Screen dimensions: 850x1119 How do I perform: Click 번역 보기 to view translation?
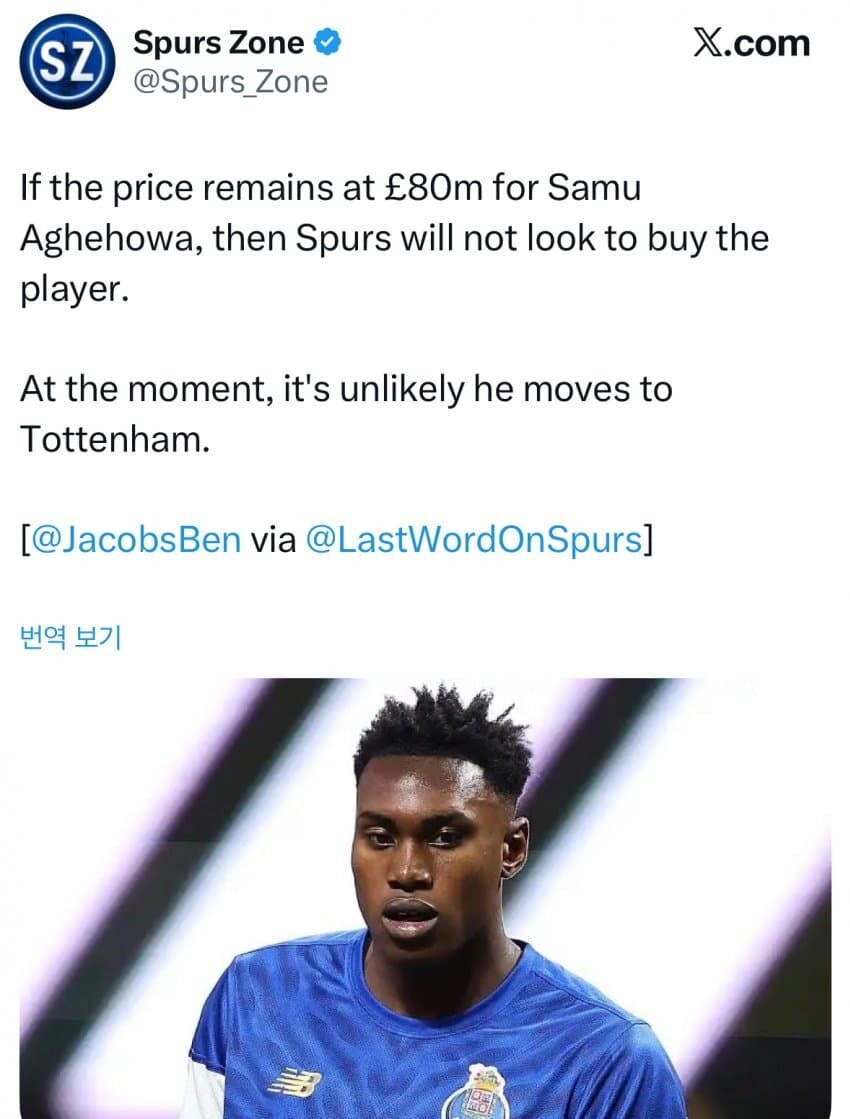pyautogui.click(x=71, y=637)
